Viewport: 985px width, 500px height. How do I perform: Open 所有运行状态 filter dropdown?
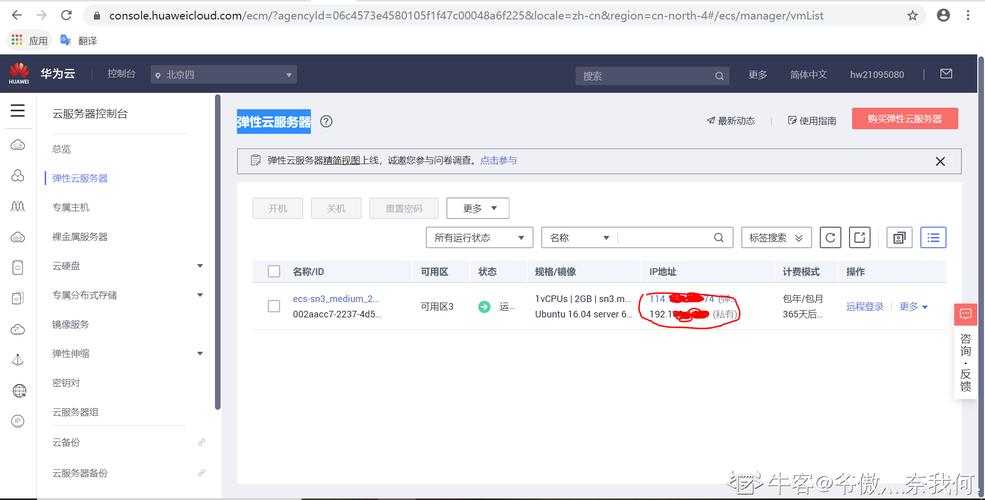pos(479,237)
